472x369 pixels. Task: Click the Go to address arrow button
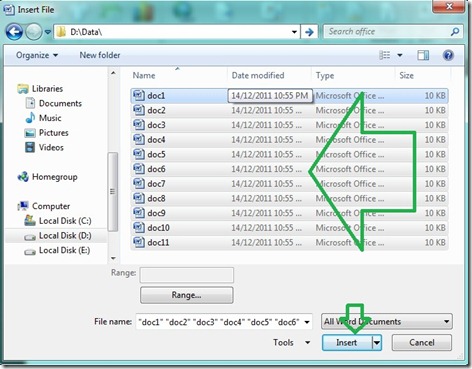[309, 32]
